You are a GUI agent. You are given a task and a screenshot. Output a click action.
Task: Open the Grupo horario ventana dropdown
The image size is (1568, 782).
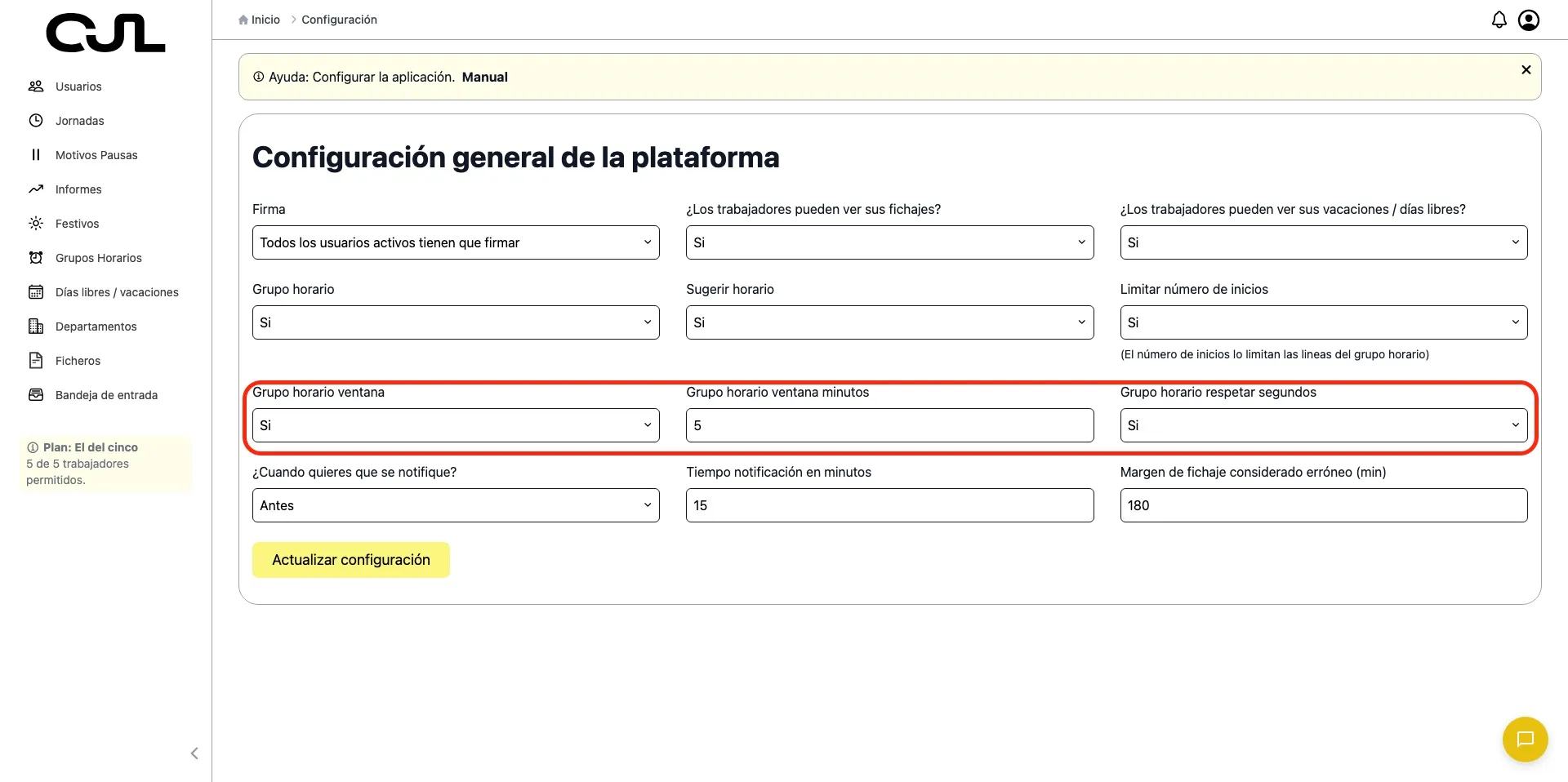point(456,425)
